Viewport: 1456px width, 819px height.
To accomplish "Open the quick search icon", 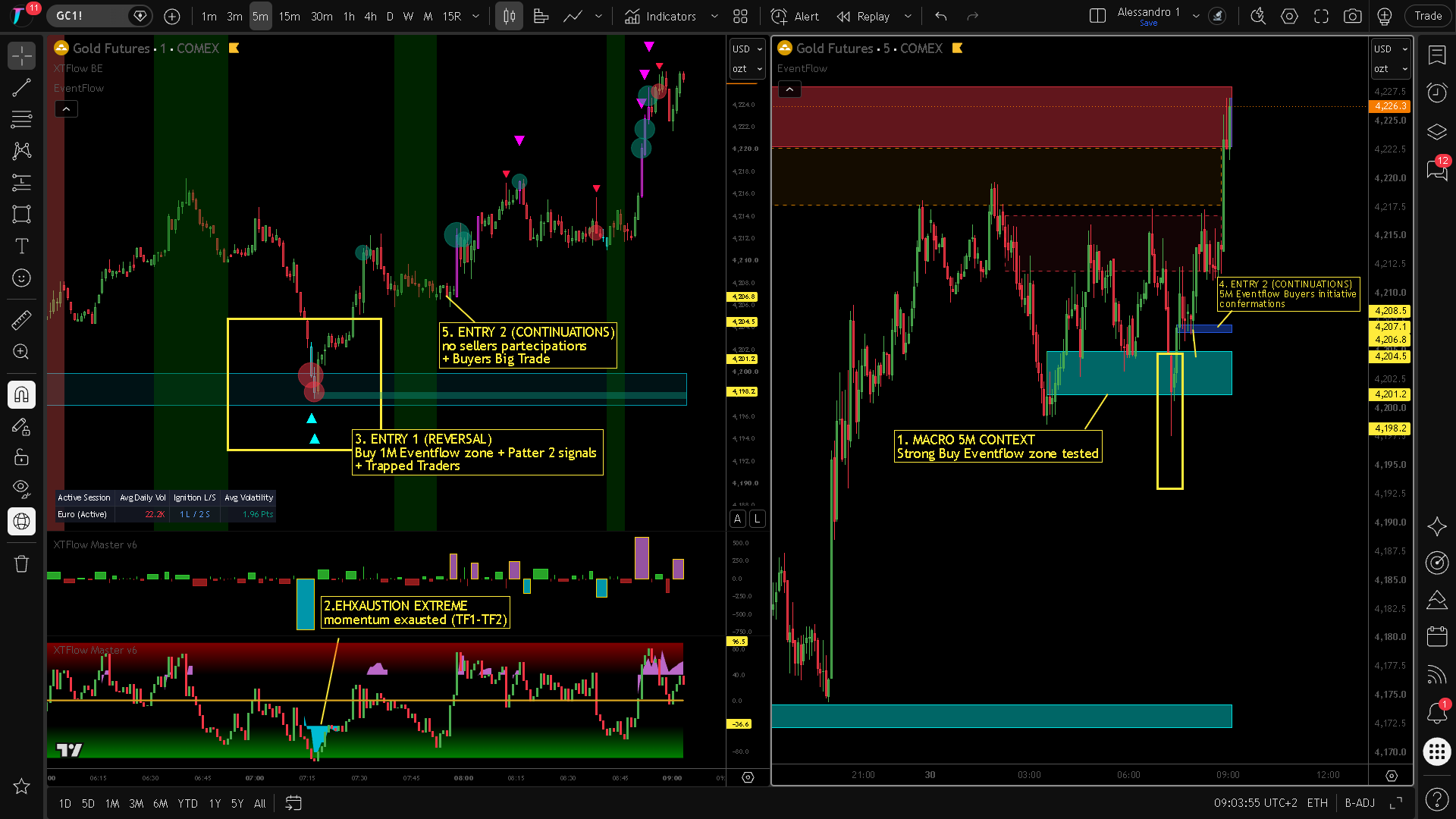I will [1257, 16].
